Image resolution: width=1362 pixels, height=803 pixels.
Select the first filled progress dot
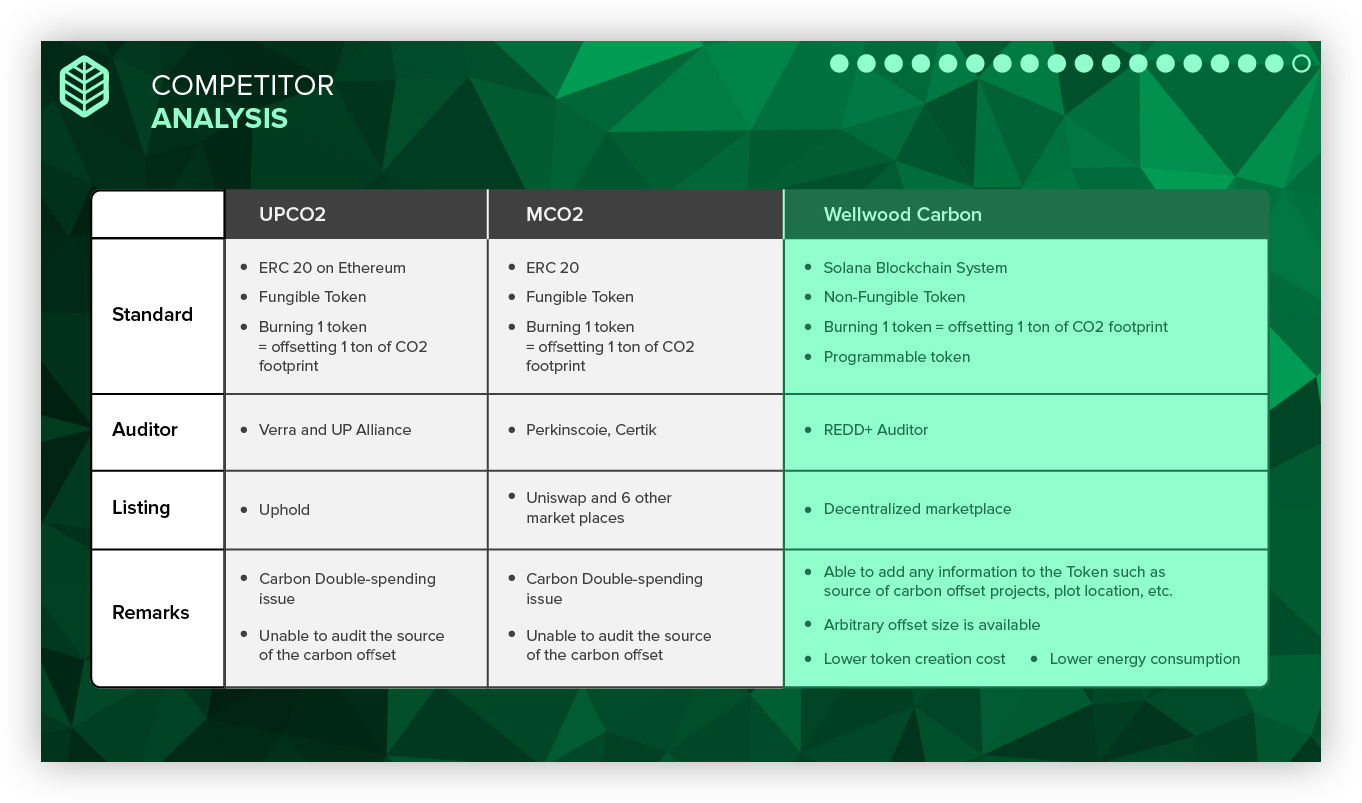tap(839, 64)
